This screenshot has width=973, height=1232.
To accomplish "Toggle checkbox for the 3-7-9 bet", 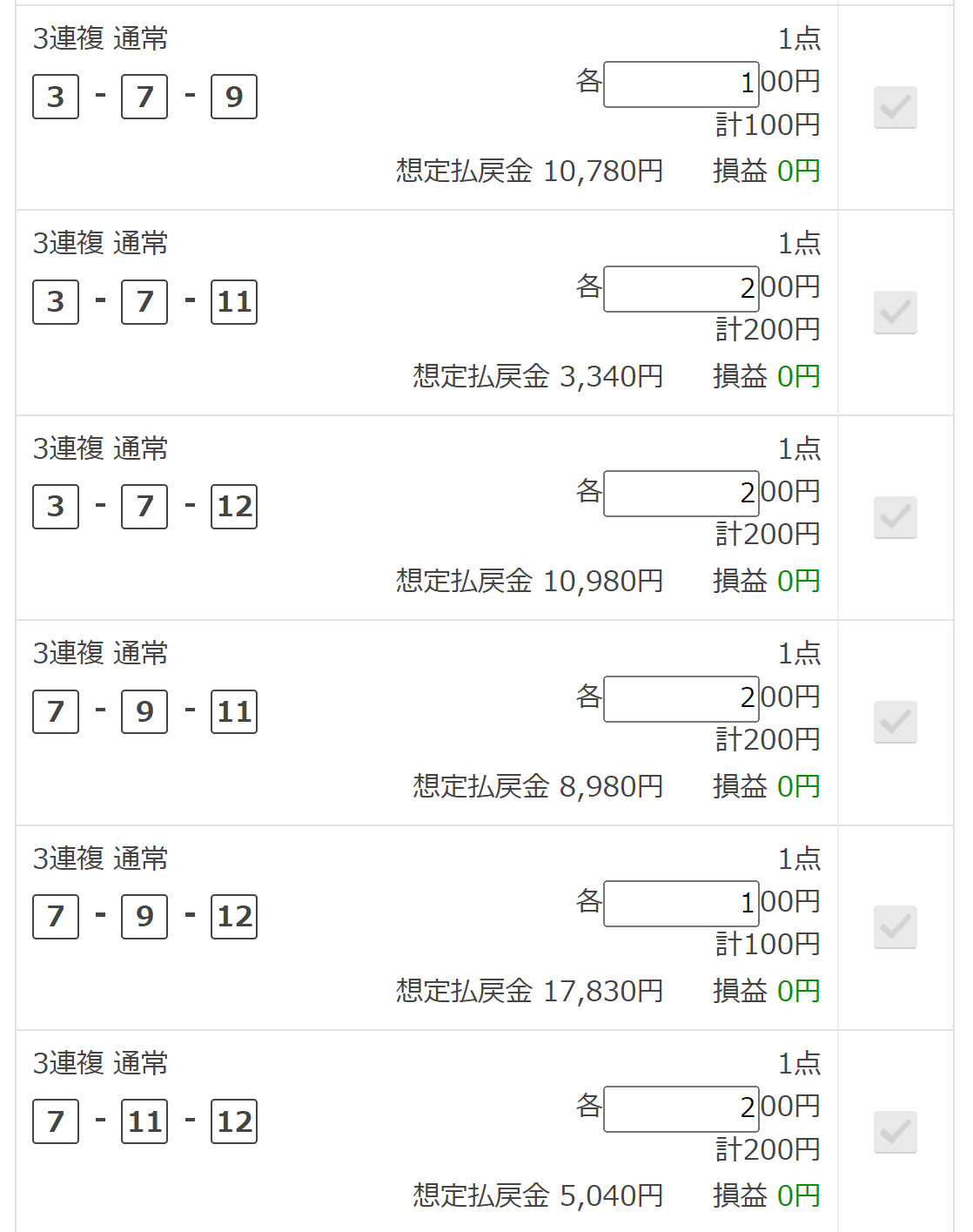I will point(895,107).
